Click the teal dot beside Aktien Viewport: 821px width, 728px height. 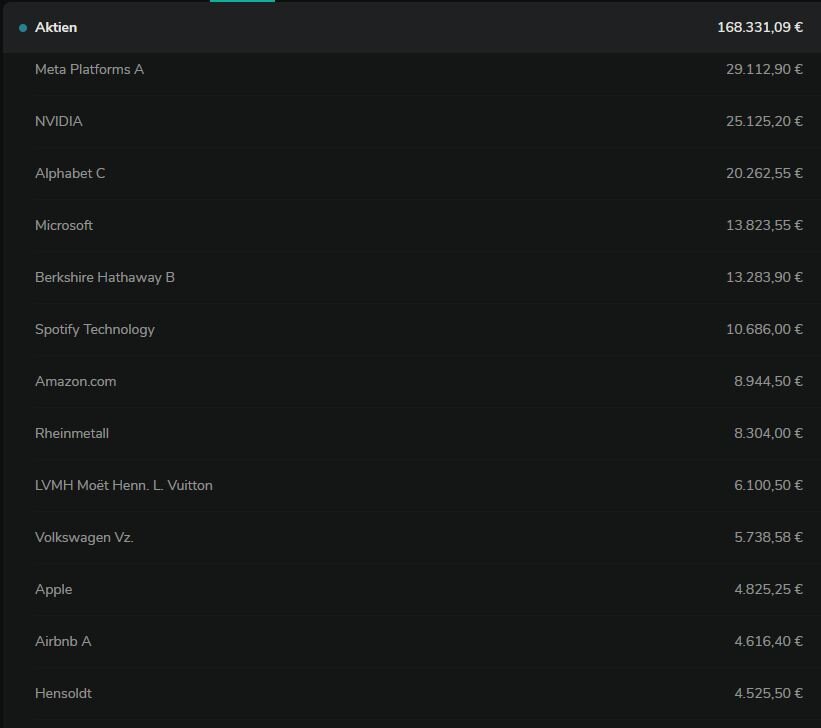coord(23,28)
